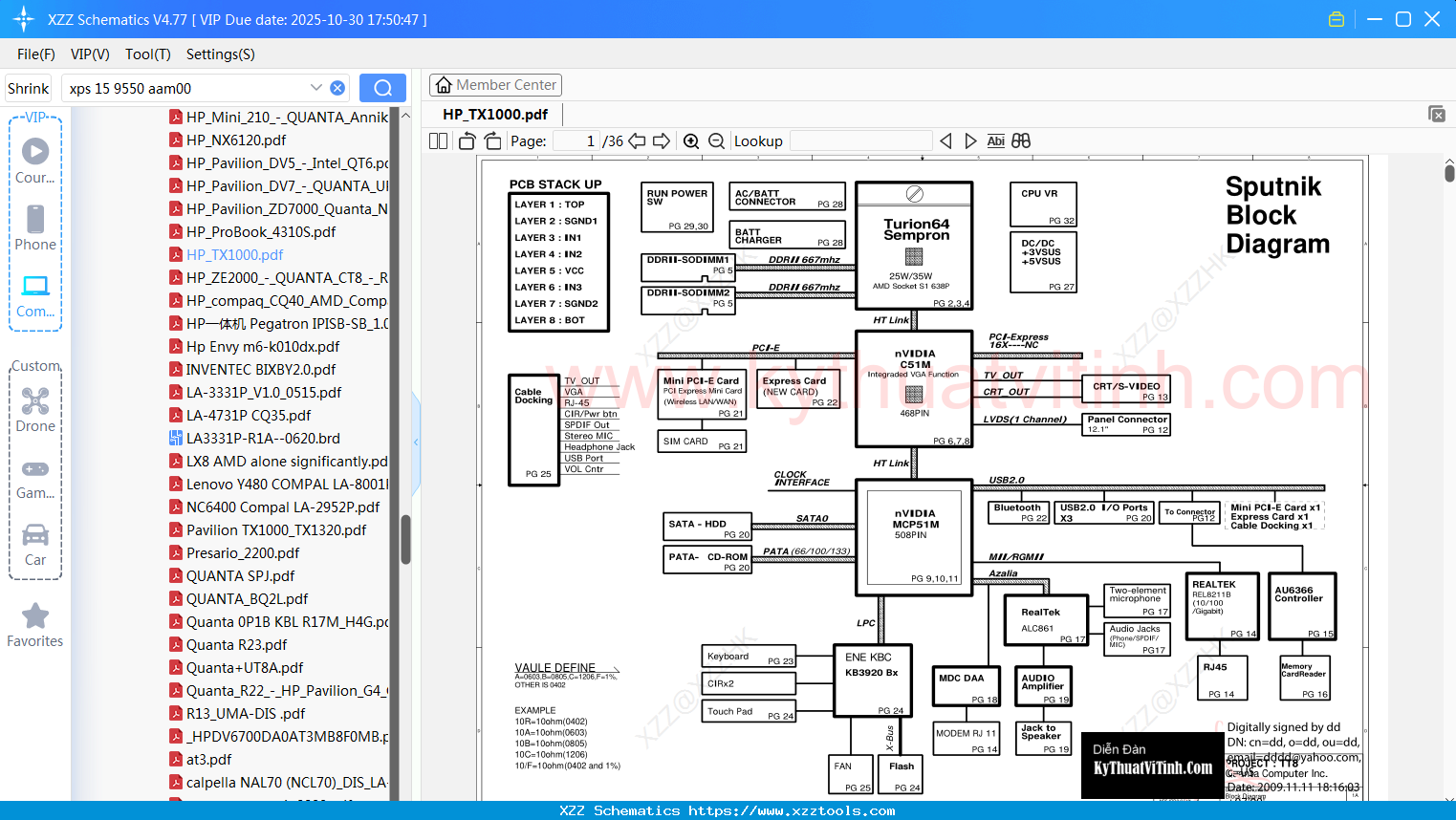1456x820 pixels.
Task: Zoom in on the schematic
Action: tap(691, 141)
